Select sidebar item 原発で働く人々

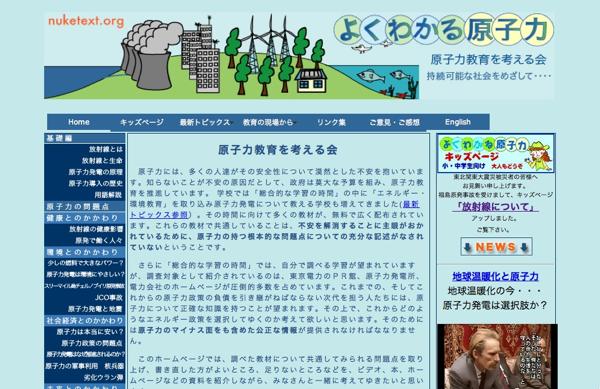tap(99, 241)
